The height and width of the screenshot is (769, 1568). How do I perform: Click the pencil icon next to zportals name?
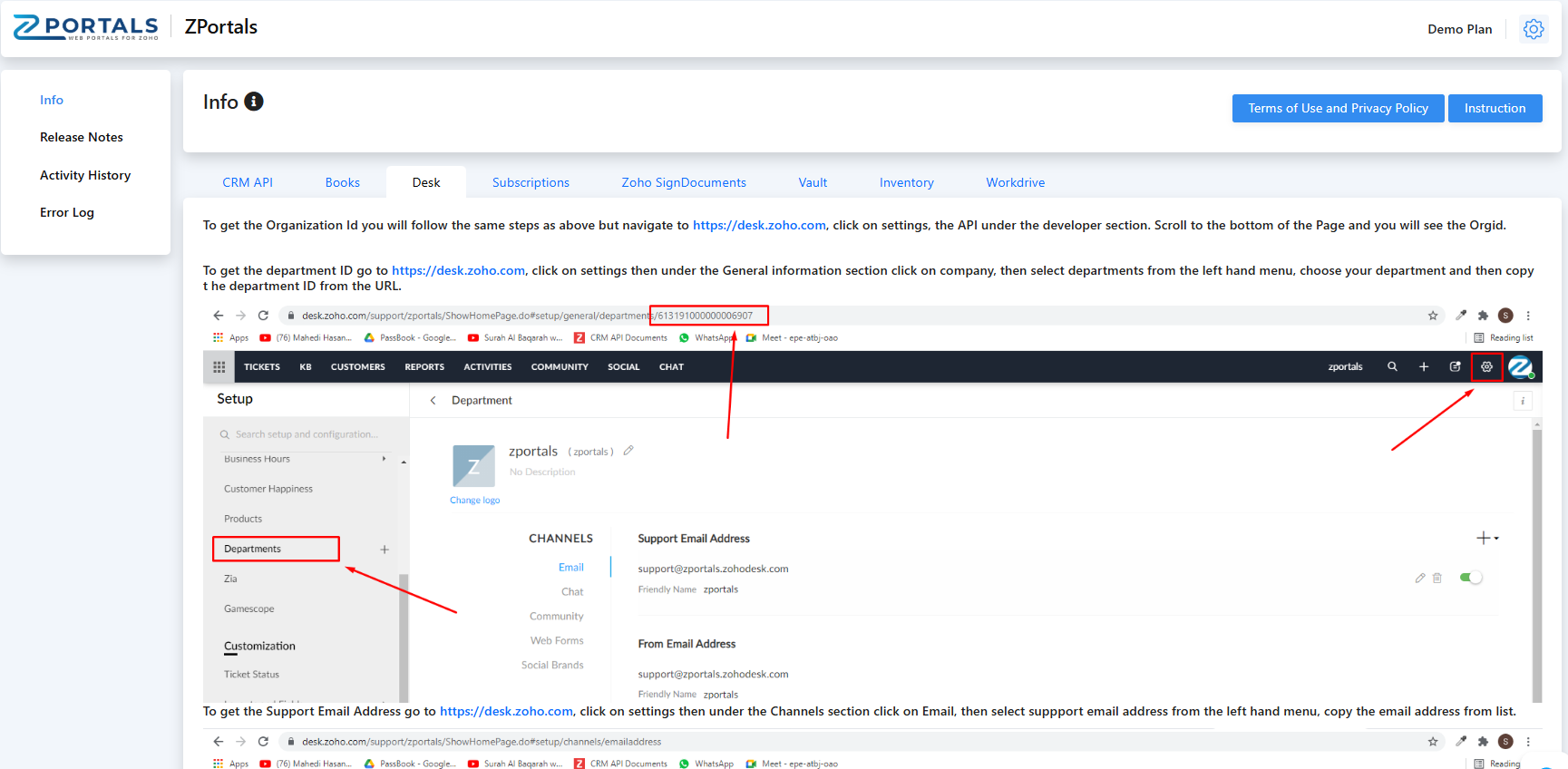click(628, 451)
